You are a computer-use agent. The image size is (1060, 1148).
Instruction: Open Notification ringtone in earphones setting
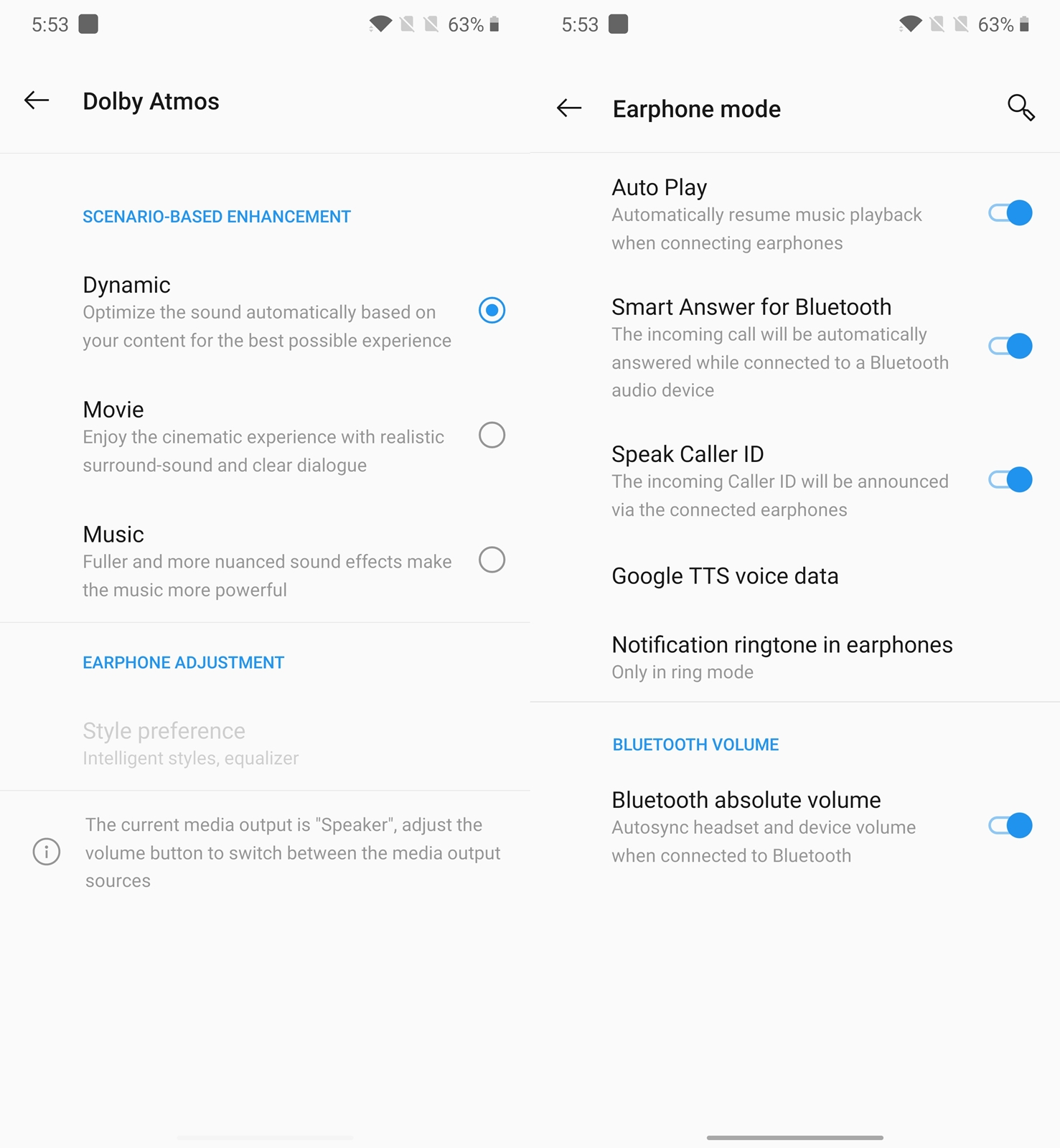794,657
